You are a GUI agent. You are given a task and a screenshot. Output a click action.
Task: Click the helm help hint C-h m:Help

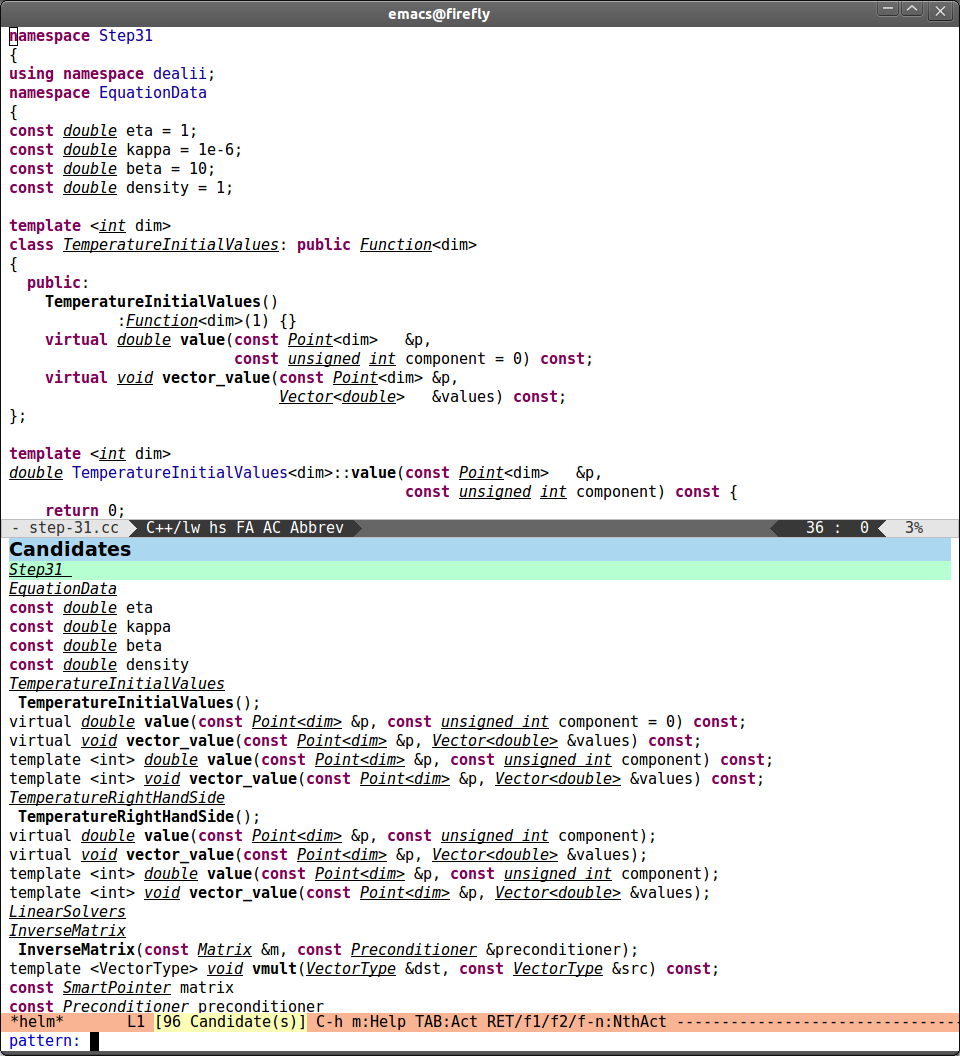click(x=361, y=1022)
